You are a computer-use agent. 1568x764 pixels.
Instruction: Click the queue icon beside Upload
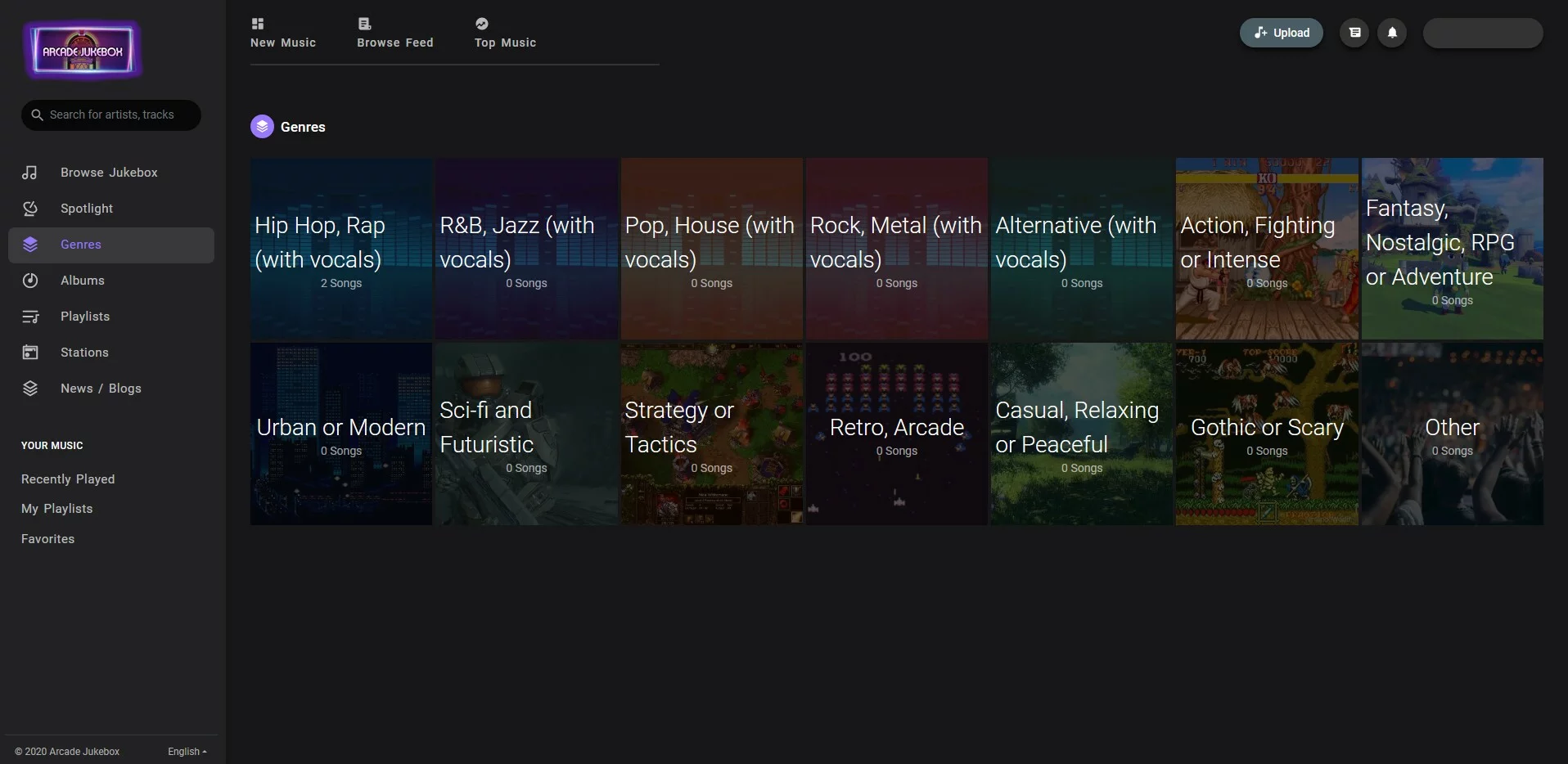1354,33
